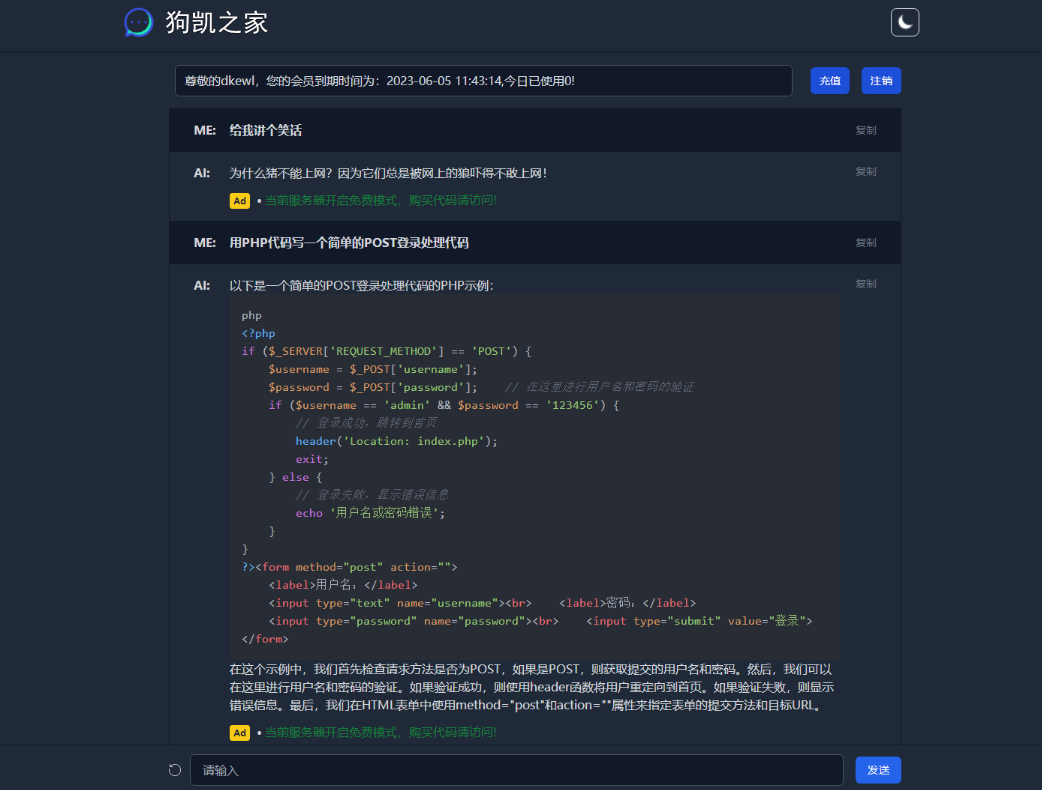
Task: Click the code line $username = $_POST['username'];
Action: pyautogui.click(x=373, y=369)
